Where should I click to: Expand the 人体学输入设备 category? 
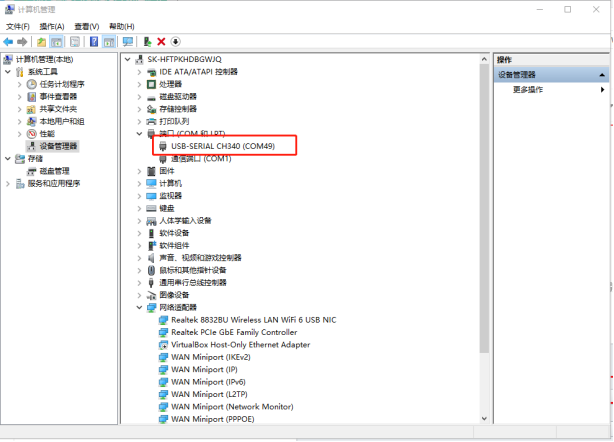(x=139, y=221)
